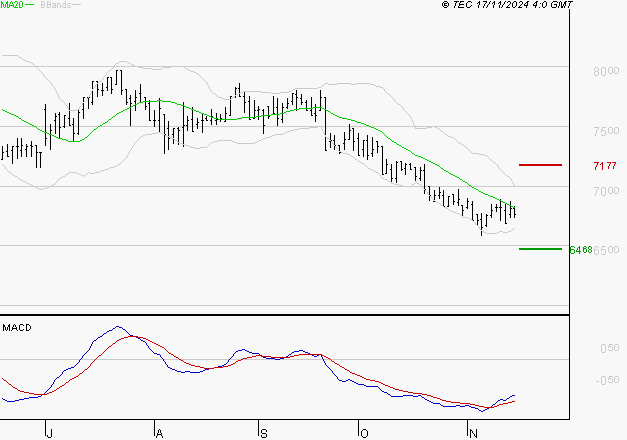Click the O month marker on time axis
This screenshot has width=627, height=440.
[364, 432]
